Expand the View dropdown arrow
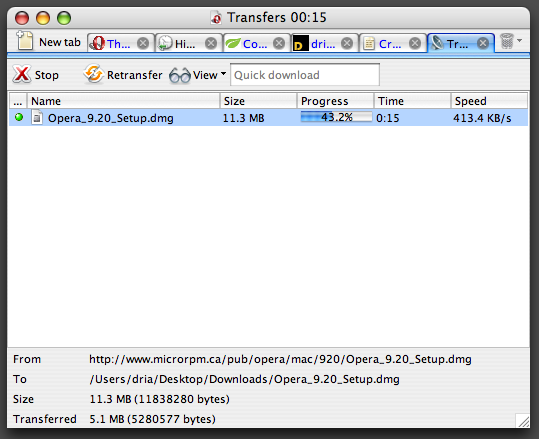This screenshot has width=539, height=439. point(223,74)
